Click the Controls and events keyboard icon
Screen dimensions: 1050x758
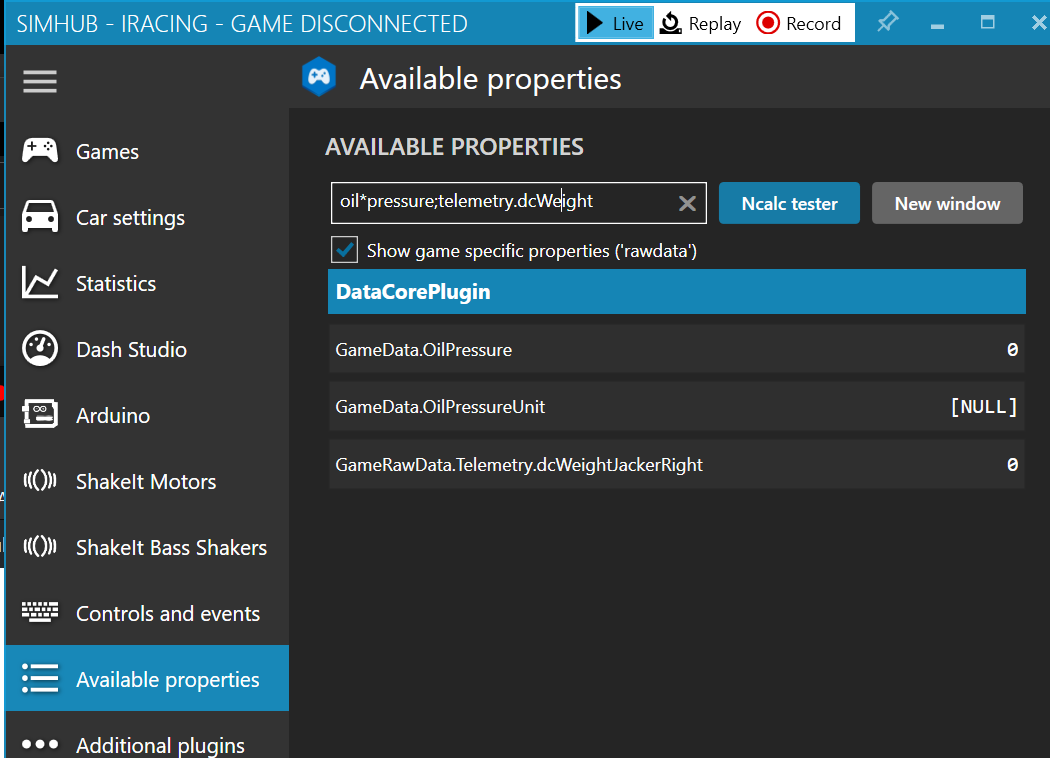[x=40, y=611]
